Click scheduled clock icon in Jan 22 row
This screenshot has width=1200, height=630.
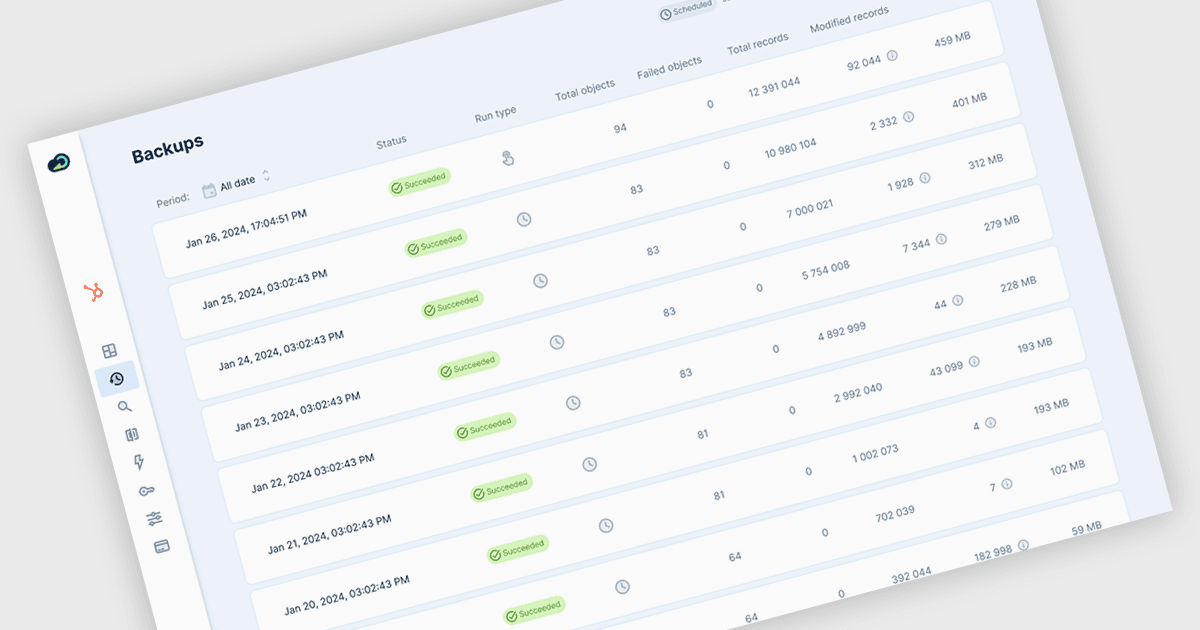(573, 403)
